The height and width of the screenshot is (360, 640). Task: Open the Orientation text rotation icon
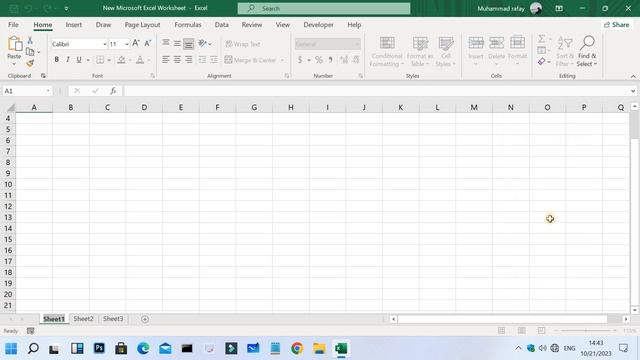(202, 43)
